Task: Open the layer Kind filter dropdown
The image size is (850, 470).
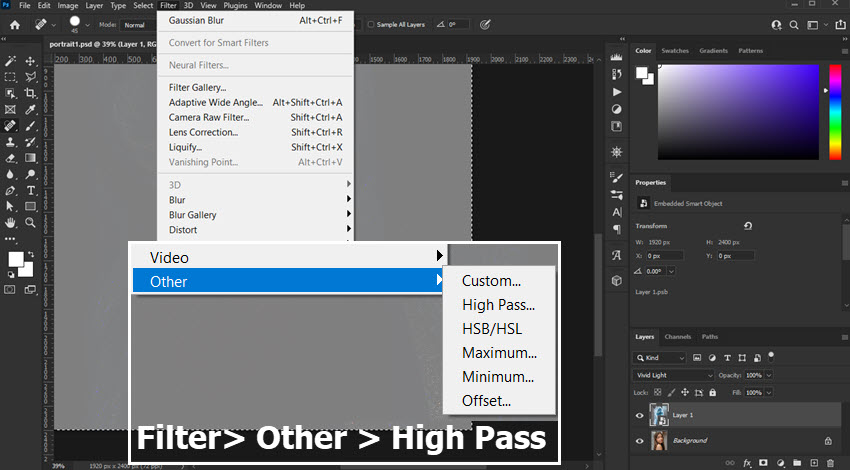Action: 660,358
